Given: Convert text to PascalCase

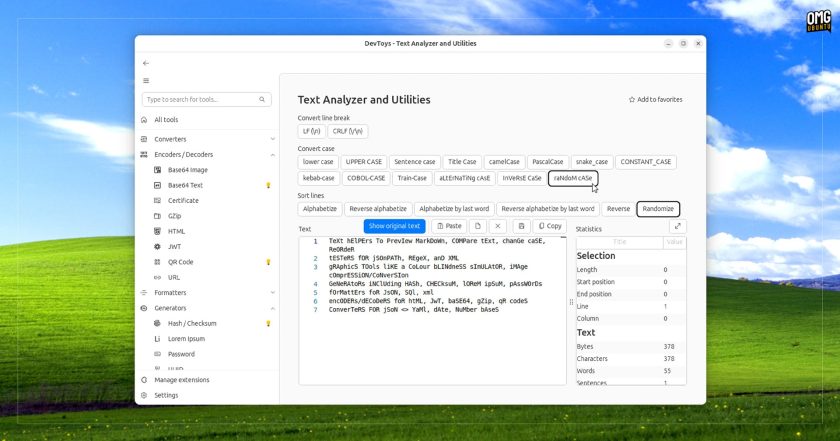Looking at the screenshot, I should pos(548,162).
